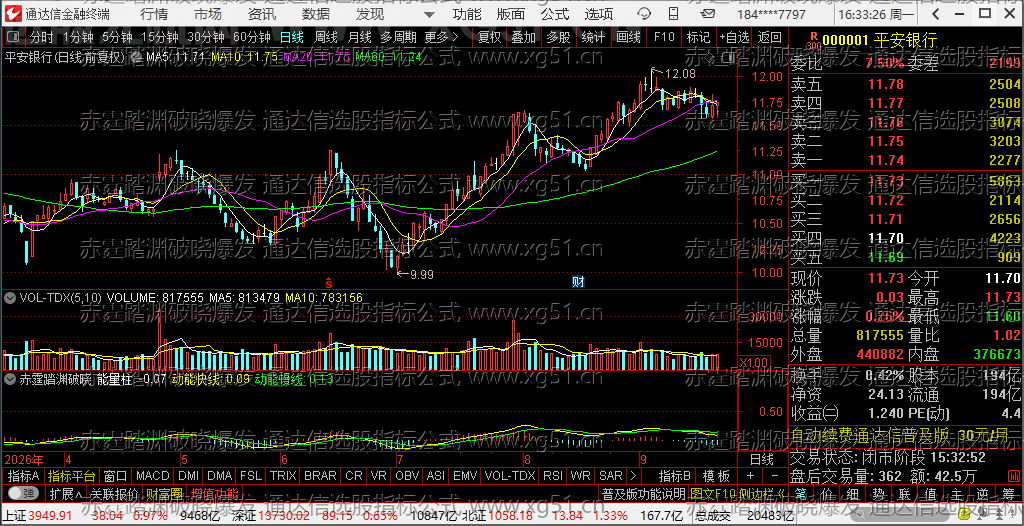Select the 日线 daily period
1024x526 pixels.
292,38
